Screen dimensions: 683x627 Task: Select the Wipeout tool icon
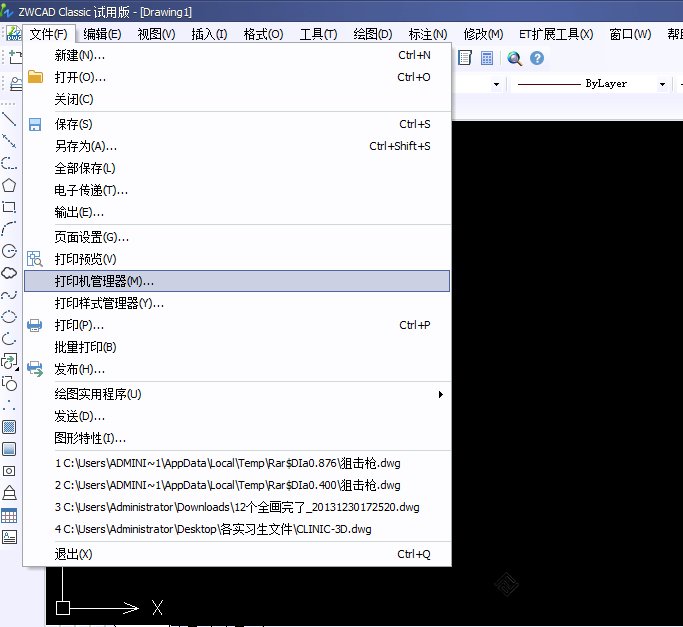click(x=9, y=493)
